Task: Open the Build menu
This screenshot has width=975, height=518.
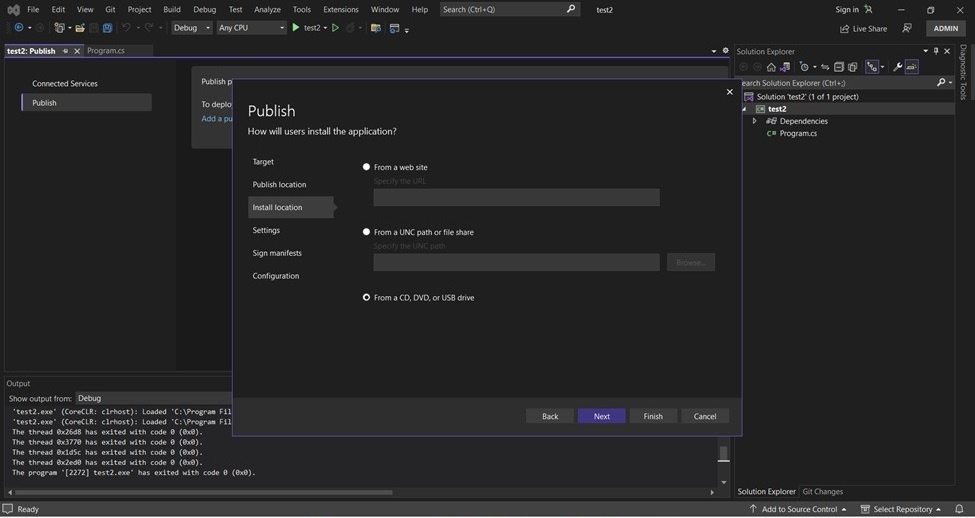Action: tap(172, 9)
